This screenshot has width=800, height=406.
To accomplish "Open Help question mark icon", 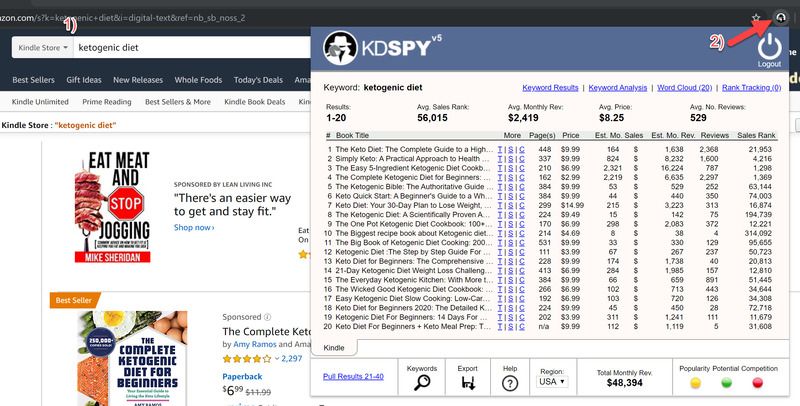I will (x=510, y=383).
